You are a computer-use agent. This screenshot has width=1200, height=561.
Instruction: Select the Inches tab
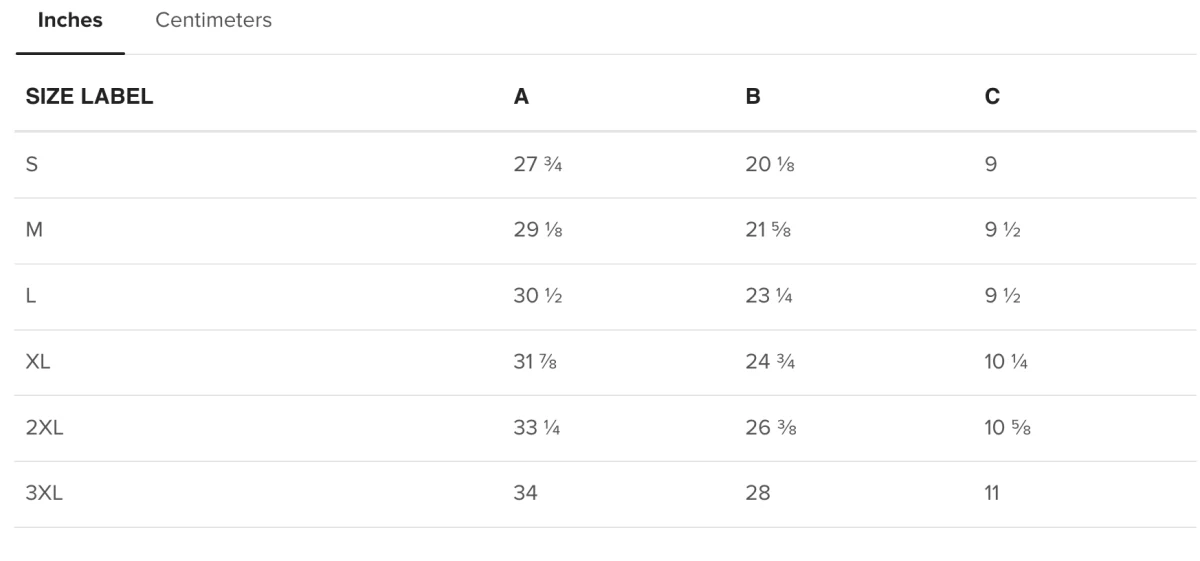[x=70, y=20]
